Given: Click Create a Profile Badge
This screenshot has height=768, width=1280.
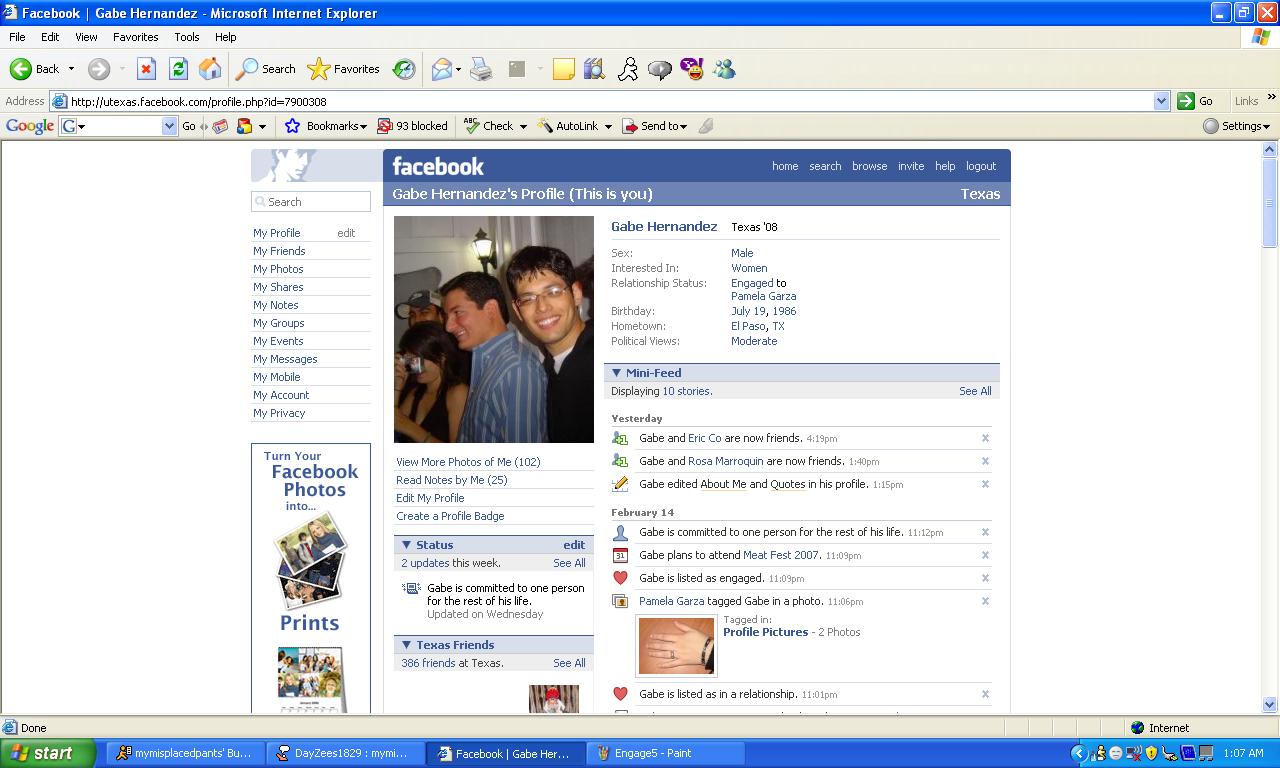Looking at the screenshot, I should point(450,516).
